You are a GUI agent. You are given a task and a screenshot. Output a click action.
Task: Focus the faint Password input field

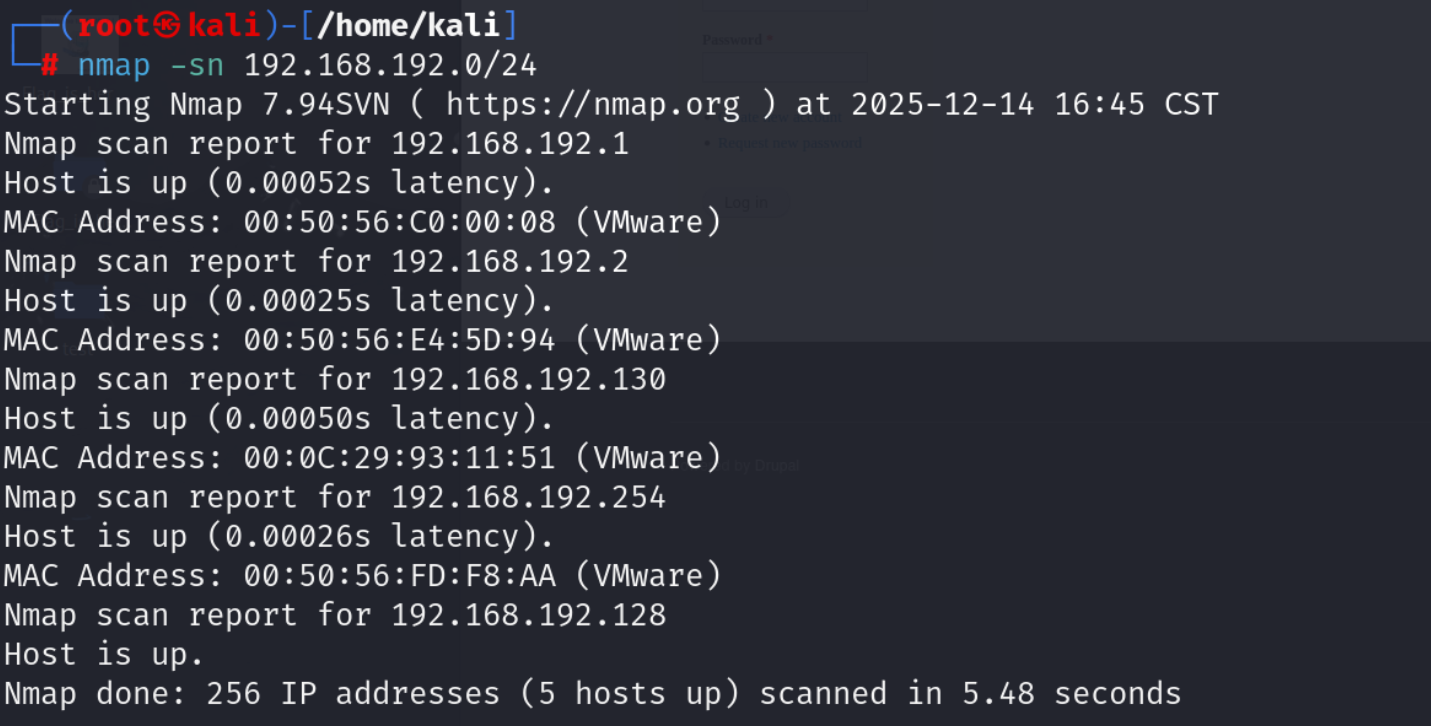(785, 68)
